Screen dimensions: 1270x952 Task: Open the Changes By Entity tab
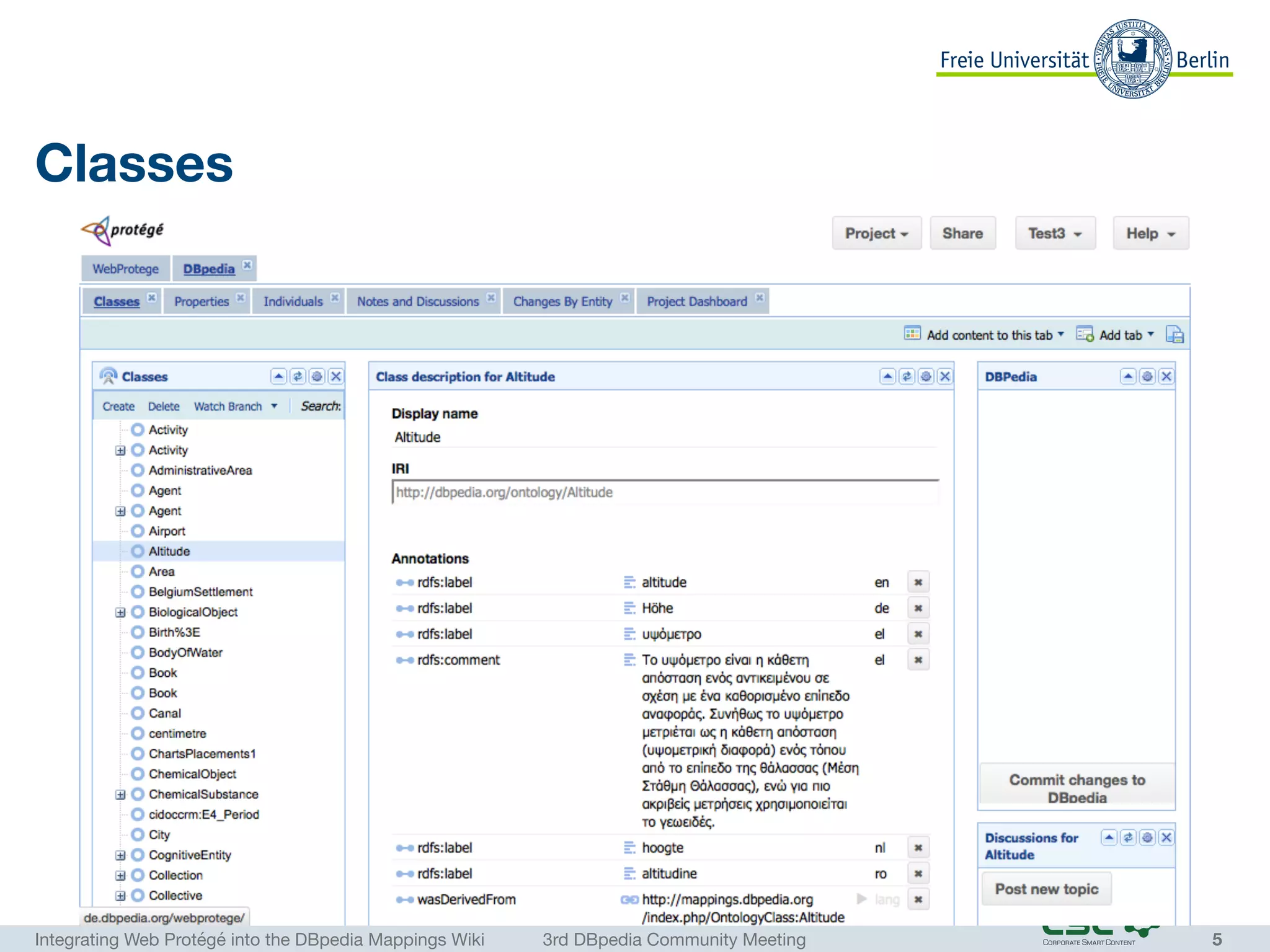pyautogui.click(x=562, y=302)
